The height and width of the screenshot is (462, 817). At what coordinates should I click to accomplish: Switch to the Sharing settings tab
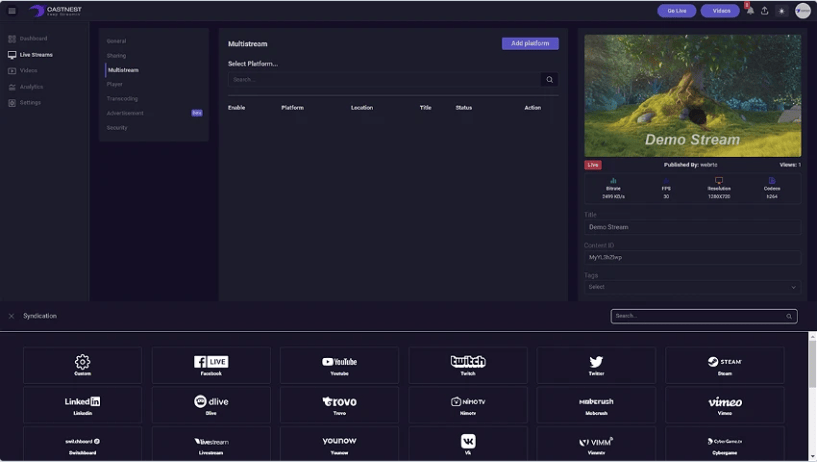point(116,56)
